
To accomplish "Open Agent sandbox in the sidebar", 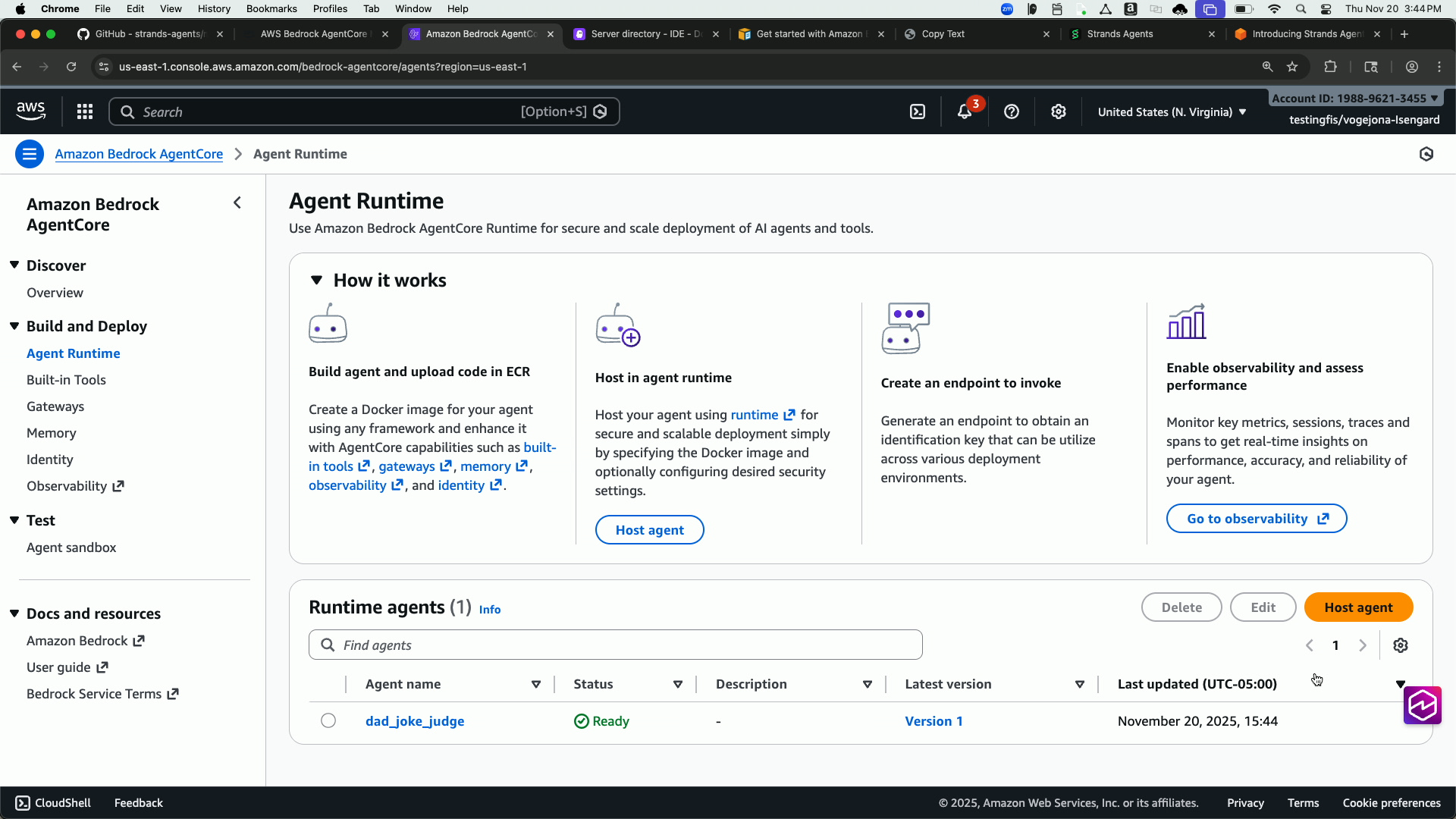I will (71, 548).
